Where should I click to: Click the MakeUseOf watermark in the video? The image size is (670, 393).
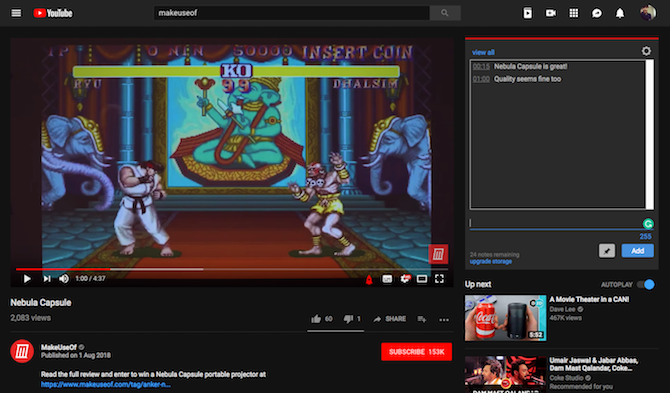click(438, 254)
